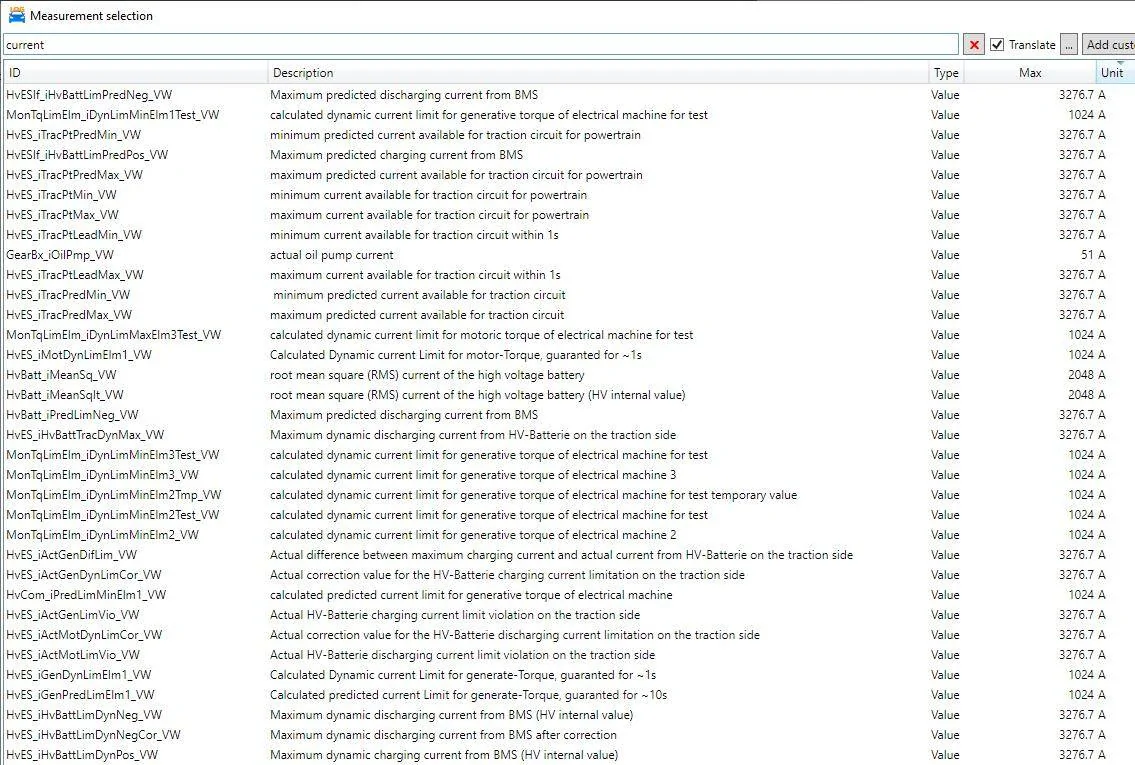Select row HvES_iTracPredMax_VW
The height and width of the screenshot is (765, 1135).
point(568,315)
